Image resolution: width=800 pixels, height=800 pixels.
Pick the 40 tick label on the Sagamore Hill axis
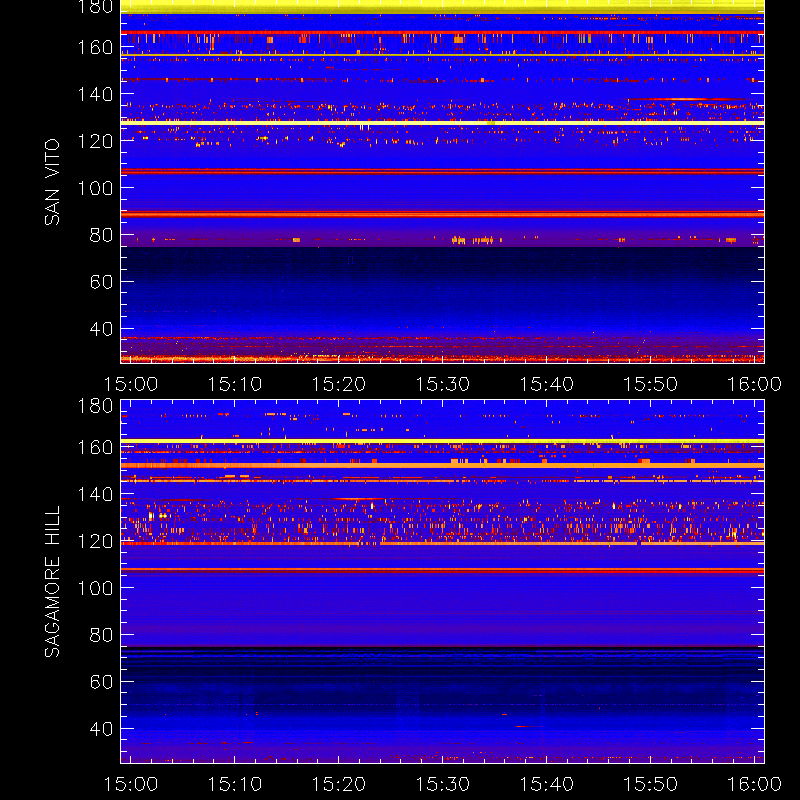pos(101,729)
